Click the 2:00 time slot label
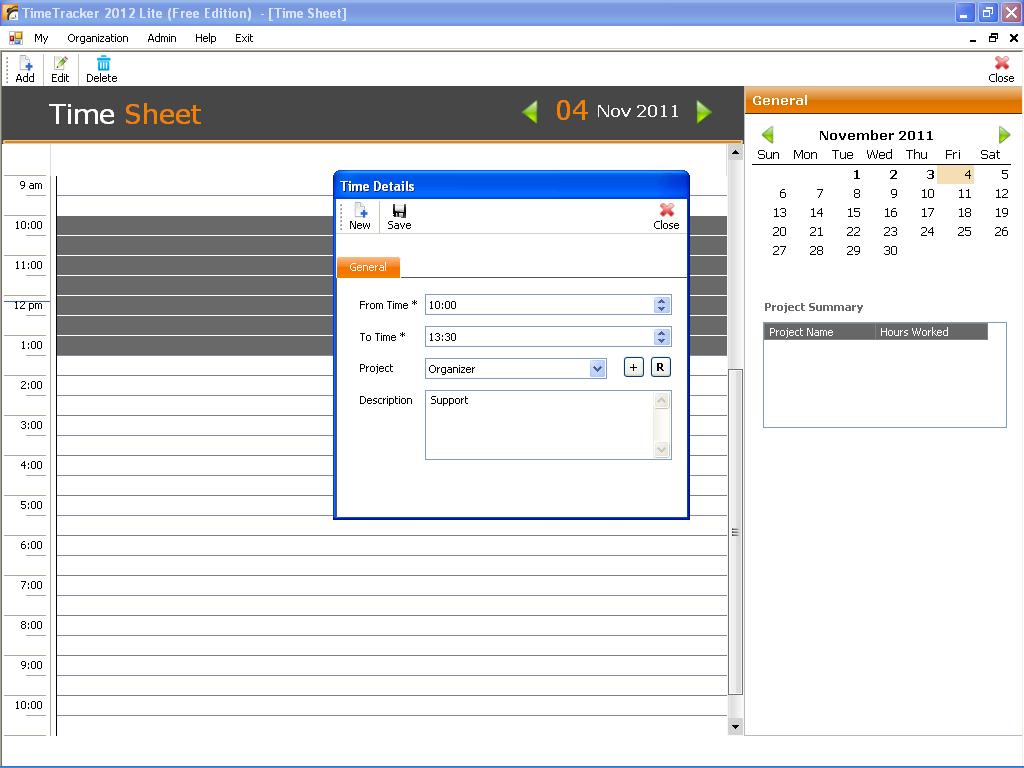Viewport: 1024px width, 768px height. (x=31, y=385)
